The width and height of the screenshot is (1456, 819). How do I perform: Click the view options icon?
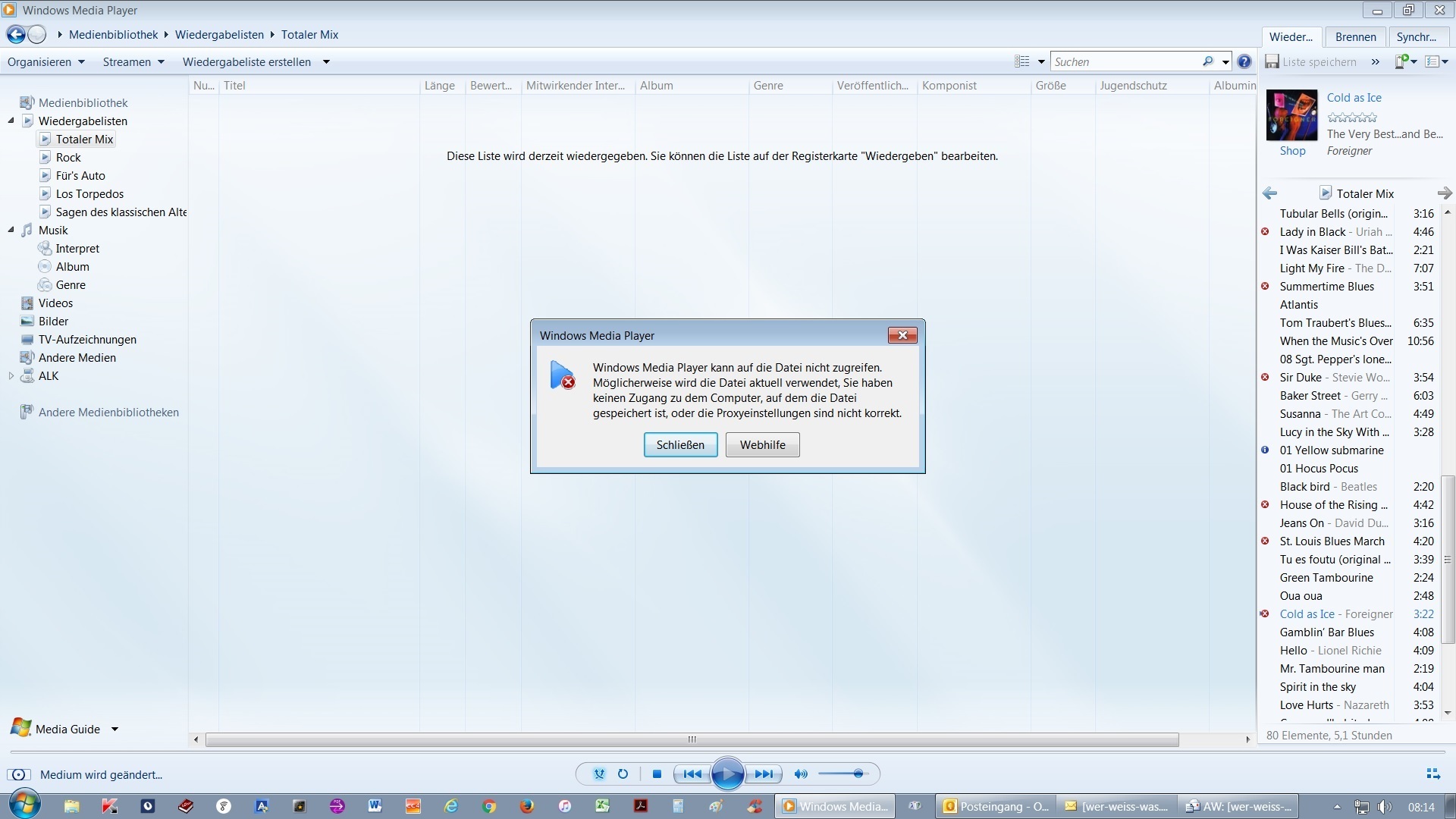[x=1022, y=62]
